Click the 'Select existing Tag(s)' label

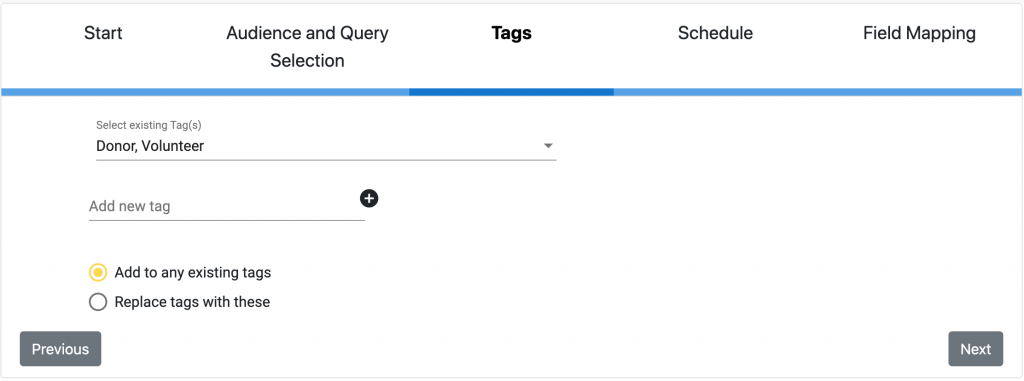click(x=153, y=125)
